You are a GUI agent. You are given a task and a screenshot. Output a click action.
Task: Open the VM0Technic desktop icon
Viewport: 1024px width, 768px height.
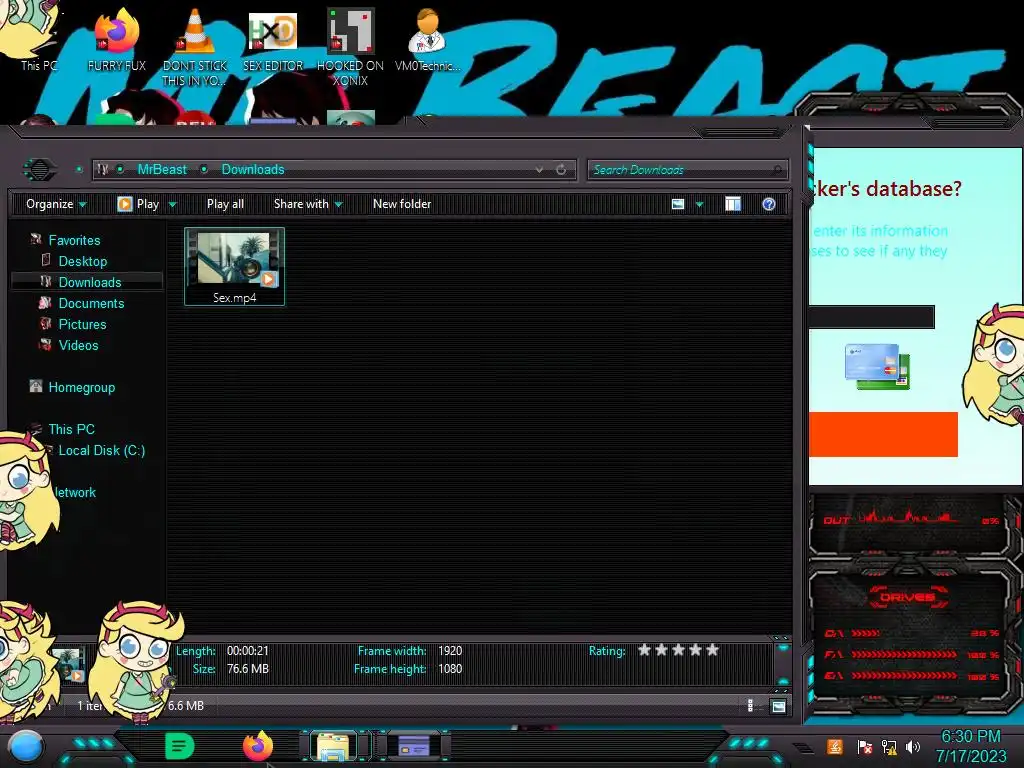pyautogui.click(x=427, y=39)
